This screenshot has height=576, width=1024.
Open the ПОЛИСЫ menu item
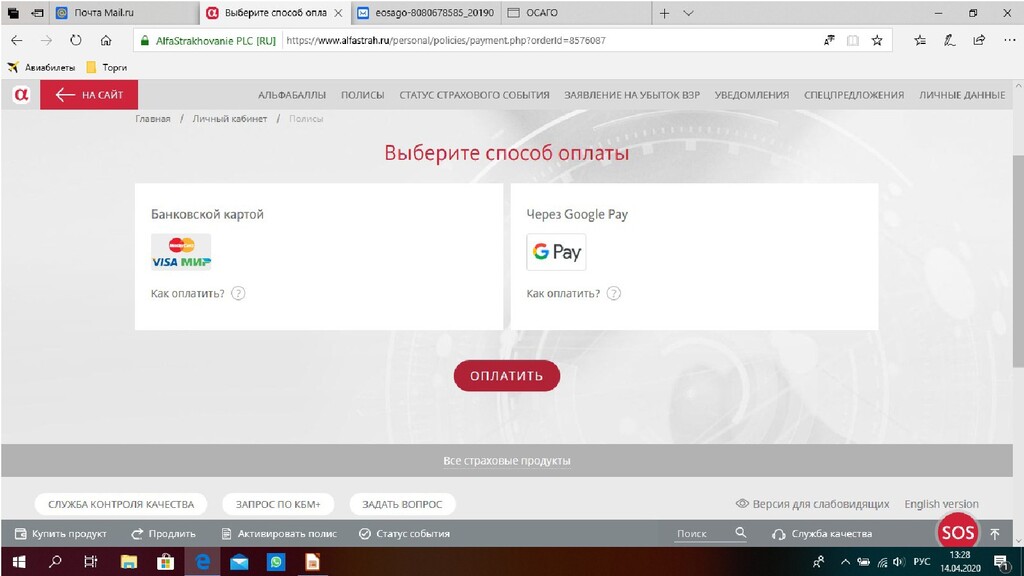coord(362,95)
